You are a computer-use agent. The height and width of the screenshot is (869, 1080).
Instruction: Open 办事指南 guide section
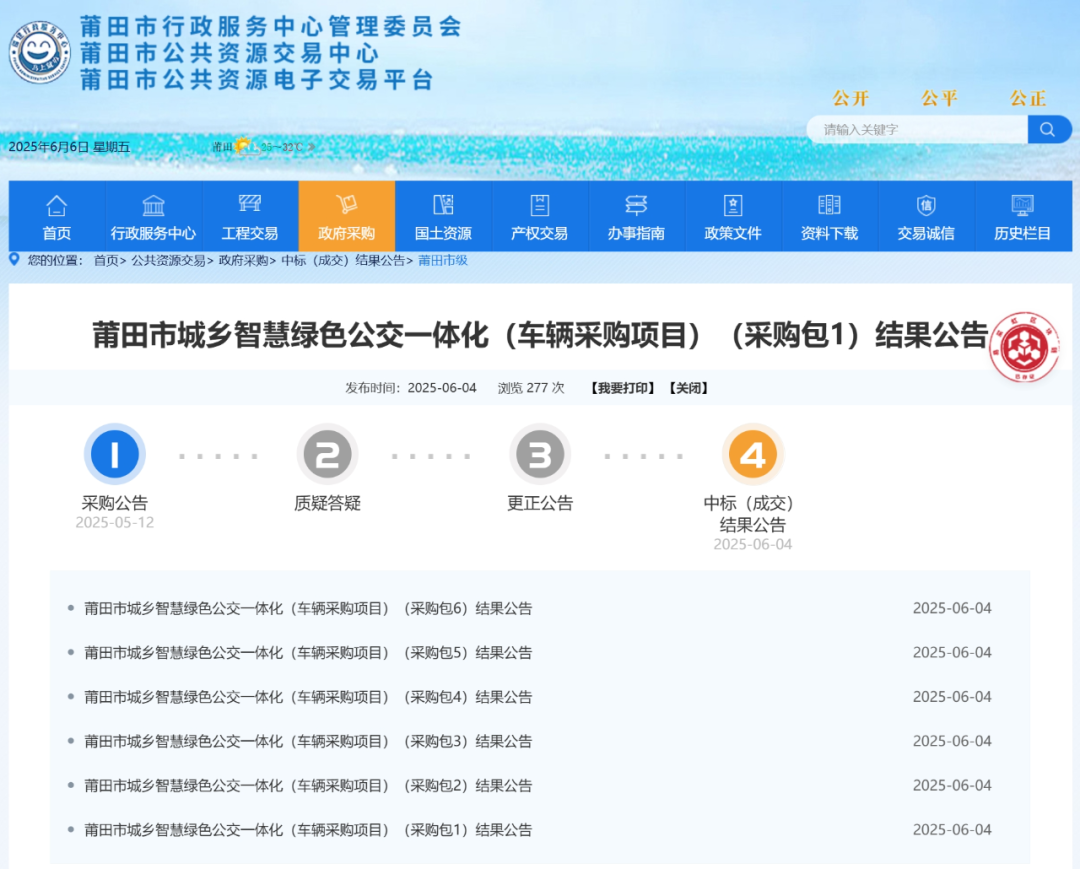[x=636, y=216]
